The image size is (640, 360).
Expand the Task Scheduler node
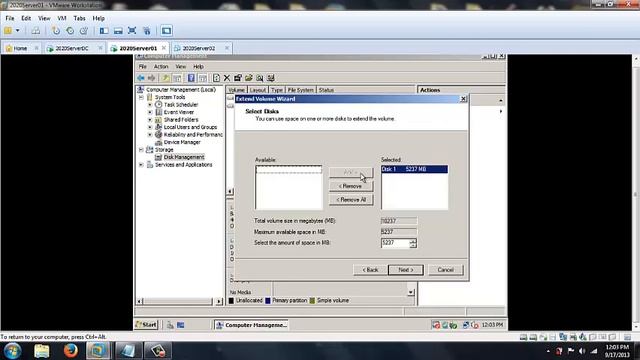(x=150, y=105)
